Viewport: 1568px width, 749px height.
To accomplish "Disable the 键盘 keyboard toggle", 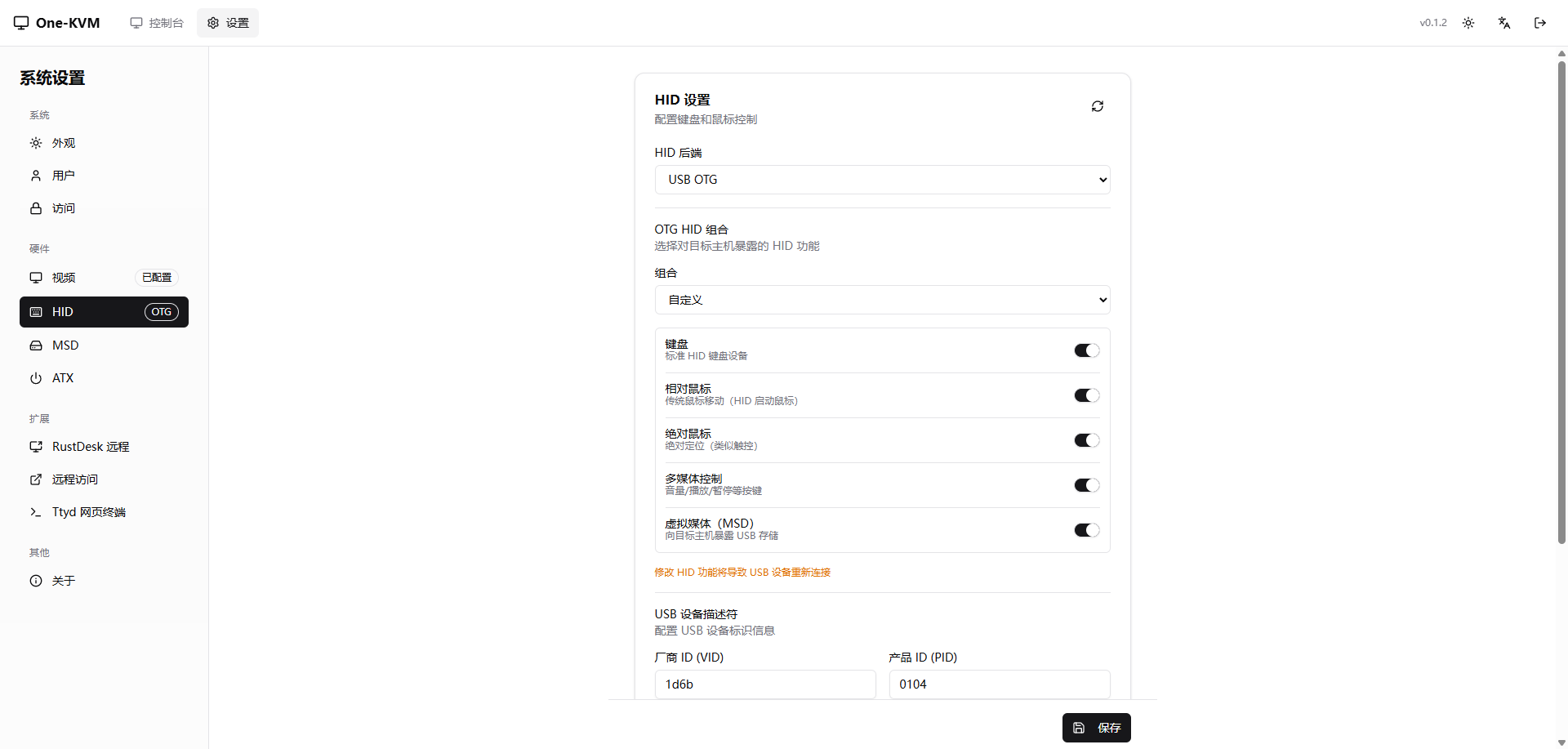I will 1086,350.
